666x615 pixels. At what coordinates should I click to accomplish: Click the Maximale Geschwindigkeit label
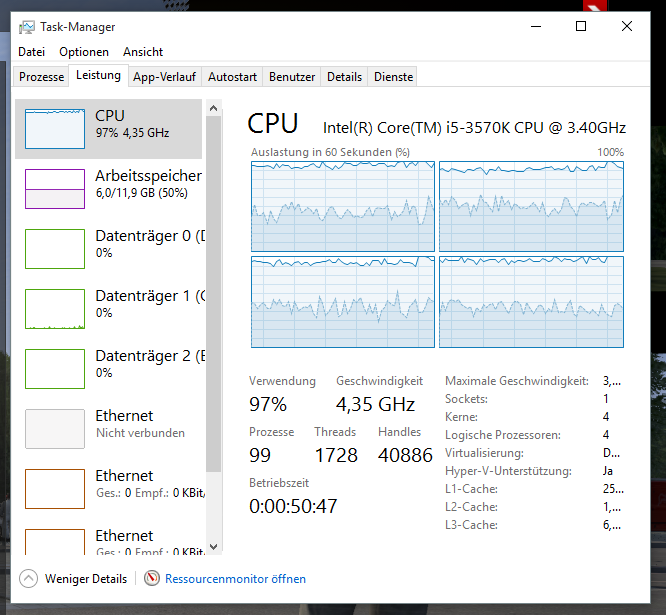coord(516,381)
